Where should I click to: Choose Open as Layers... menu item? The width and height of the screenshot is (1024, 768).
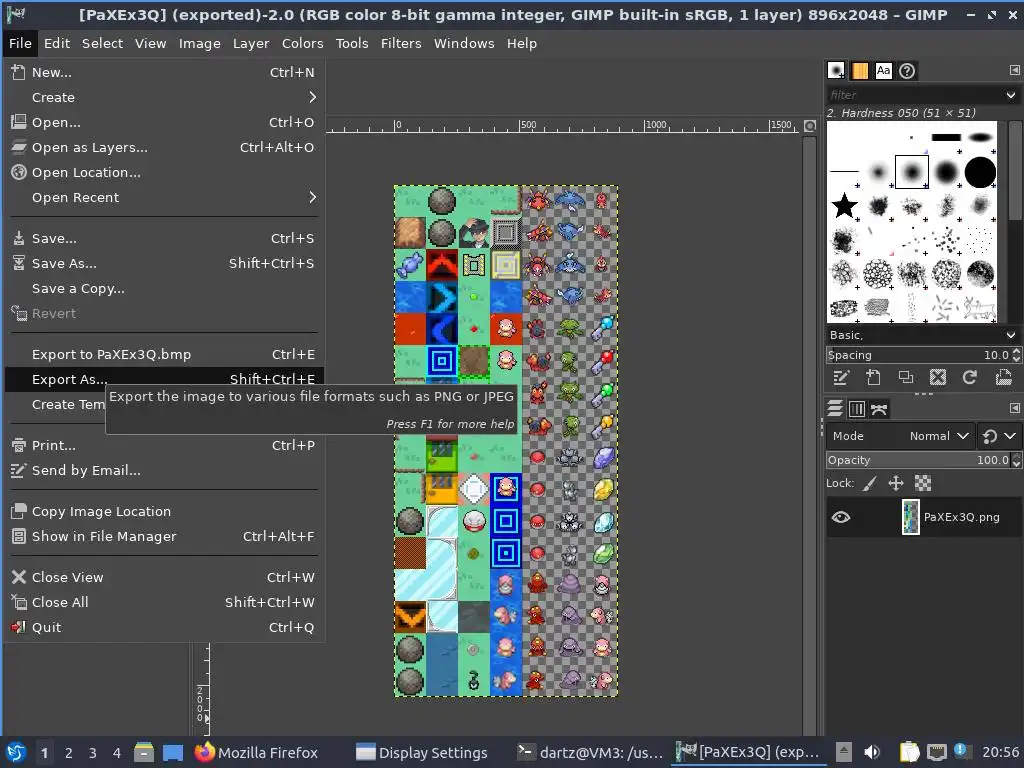163,148
